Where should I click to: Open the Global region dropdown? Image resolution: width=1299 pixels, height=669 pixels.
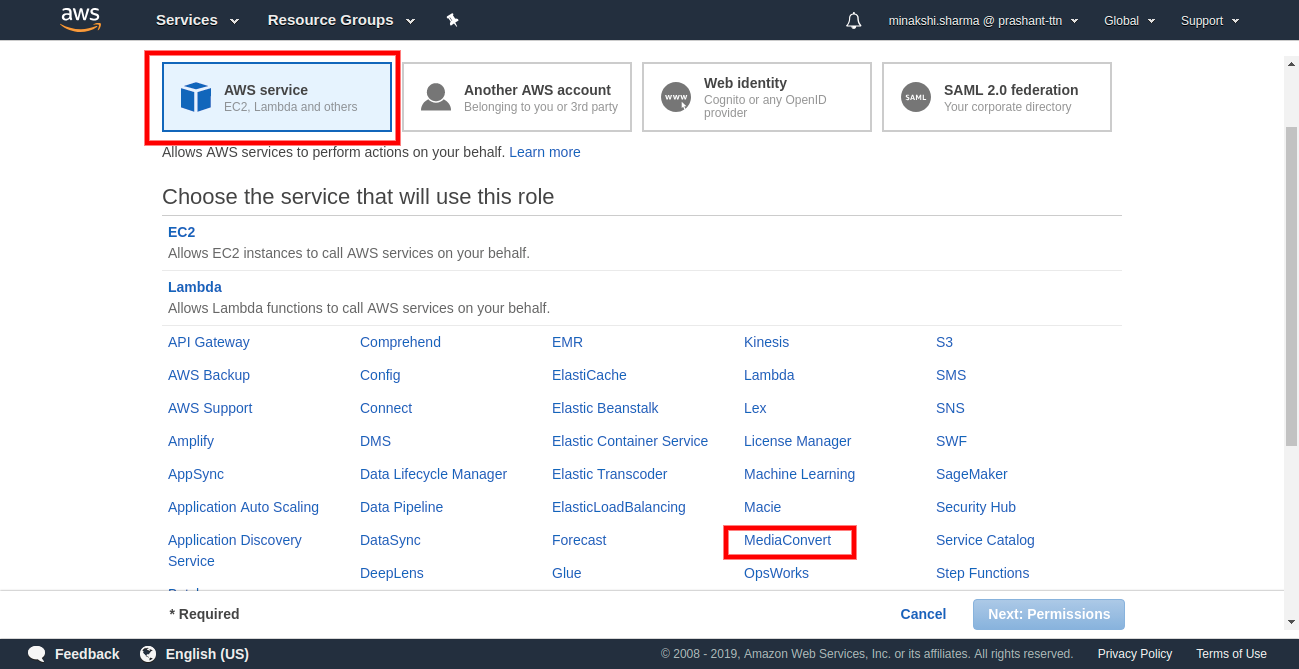(x=1130, y=20)
